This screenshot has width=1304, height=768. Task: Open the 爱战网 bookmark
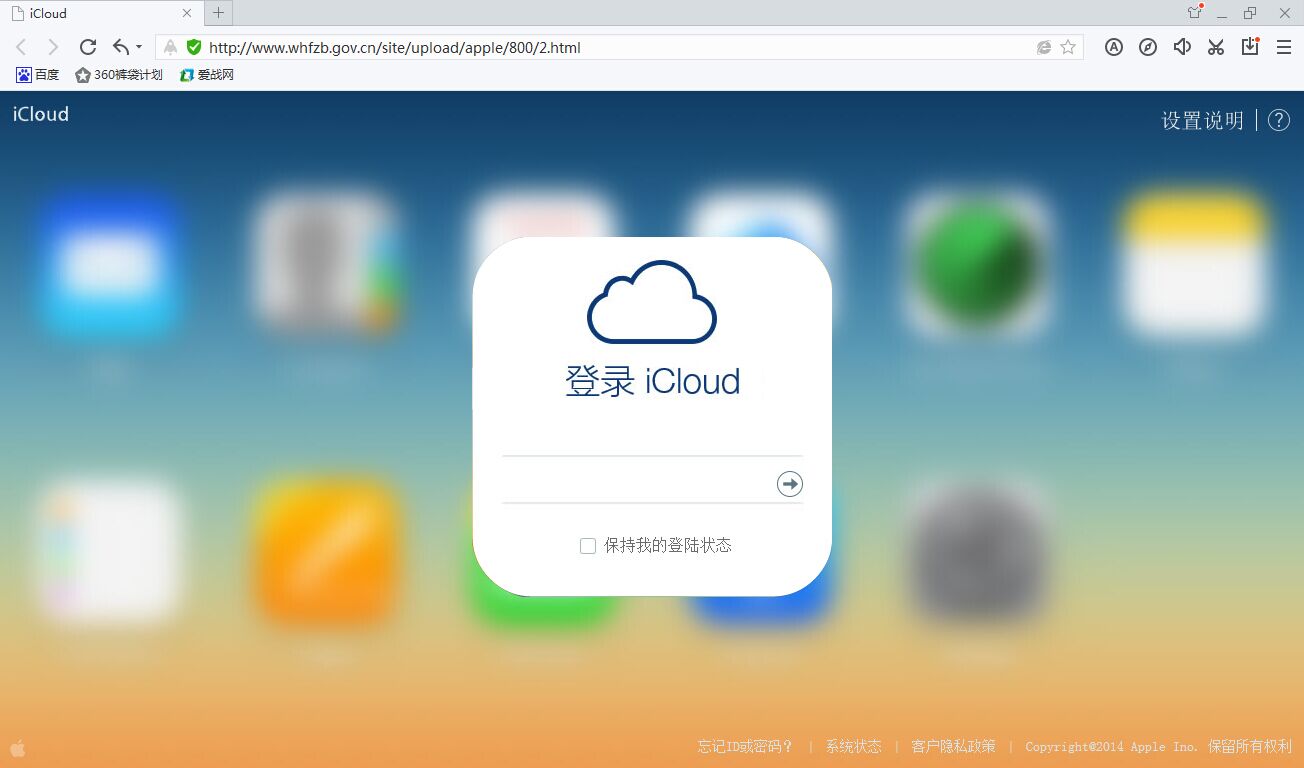tap(207, 75)
